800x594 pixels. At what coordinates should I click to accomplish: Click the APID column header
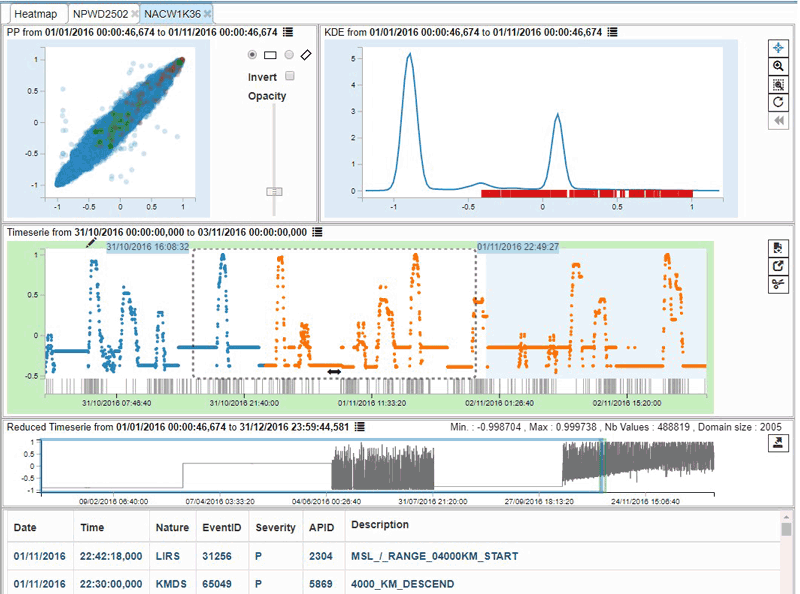[321, 527]
